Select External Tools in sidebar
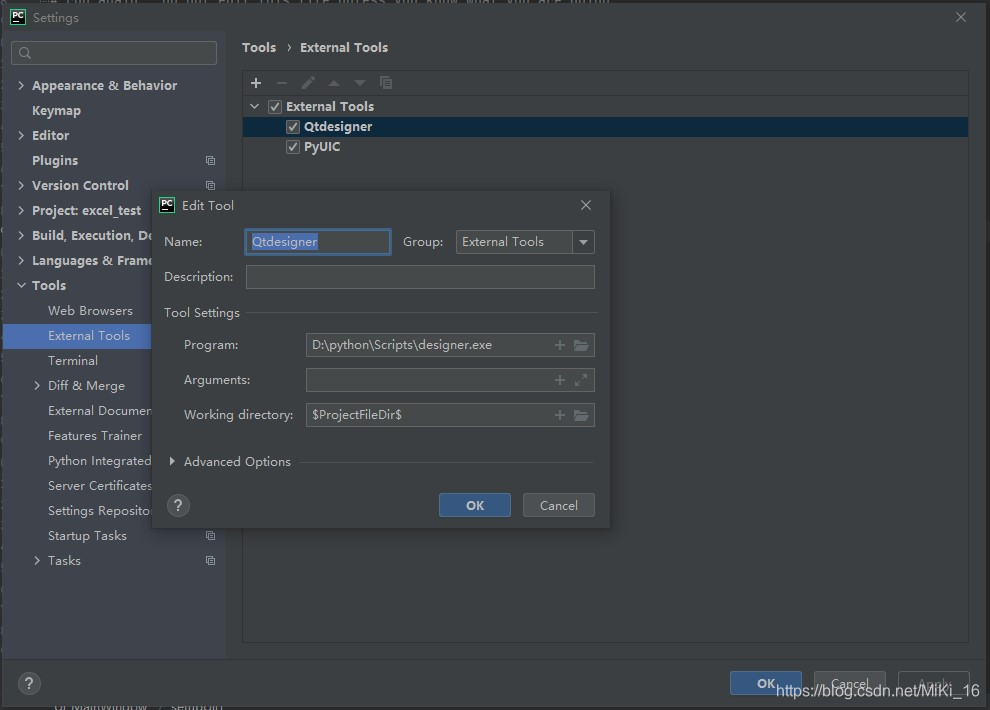Viewport: 990px width, 710px height. click(x=77, y=336)
